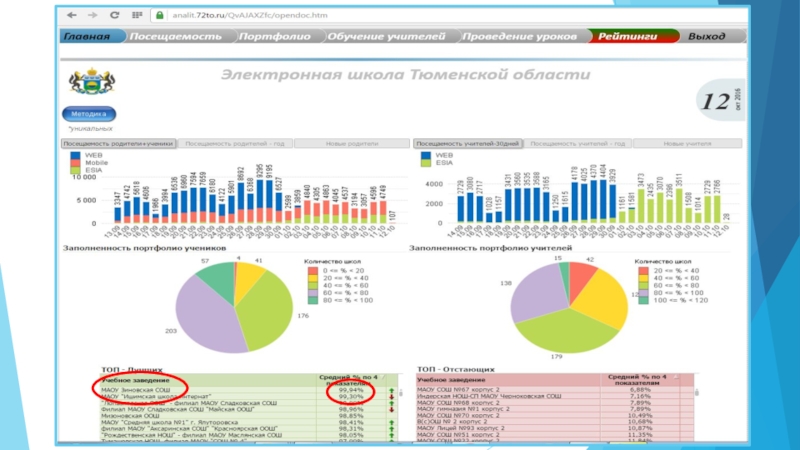Click the blue WEB legend swatch in teachers chart
The height and width of the screenshot is (450, 800).
424,156
